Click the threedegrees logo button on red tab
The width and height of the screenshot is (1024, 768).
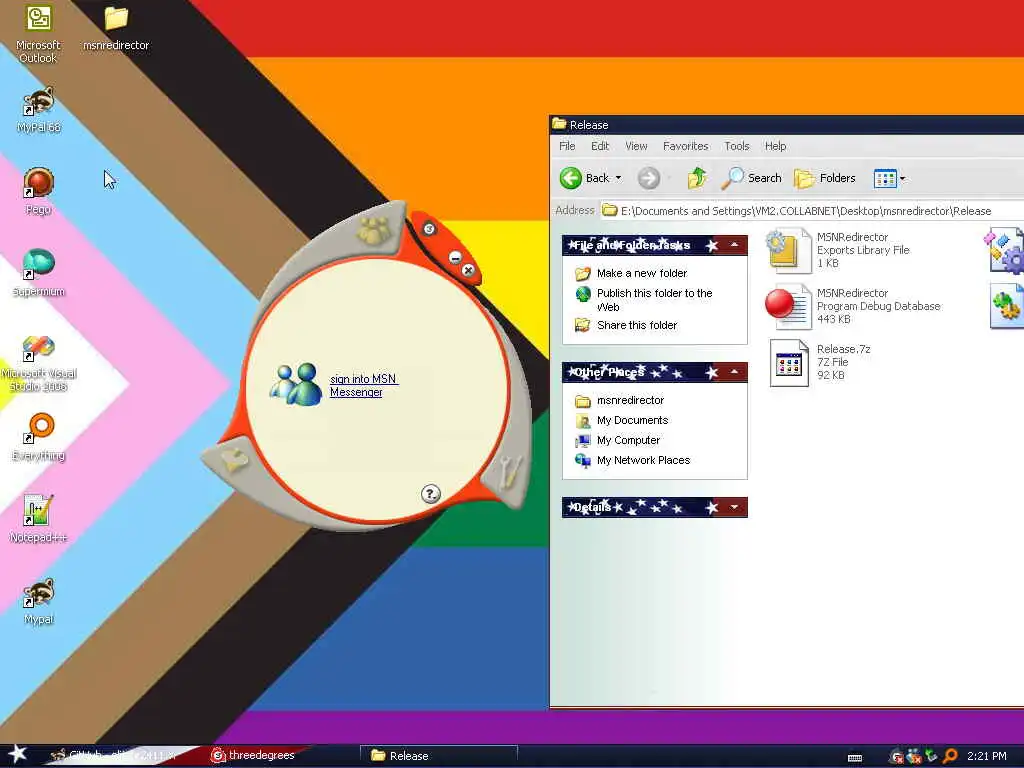[429, 229]
